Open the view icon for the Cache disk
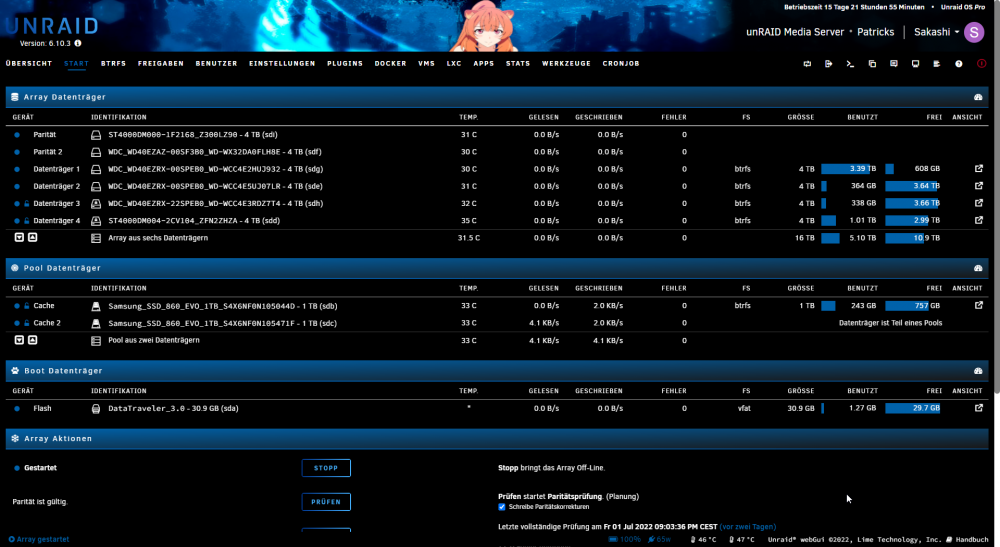 978,305
